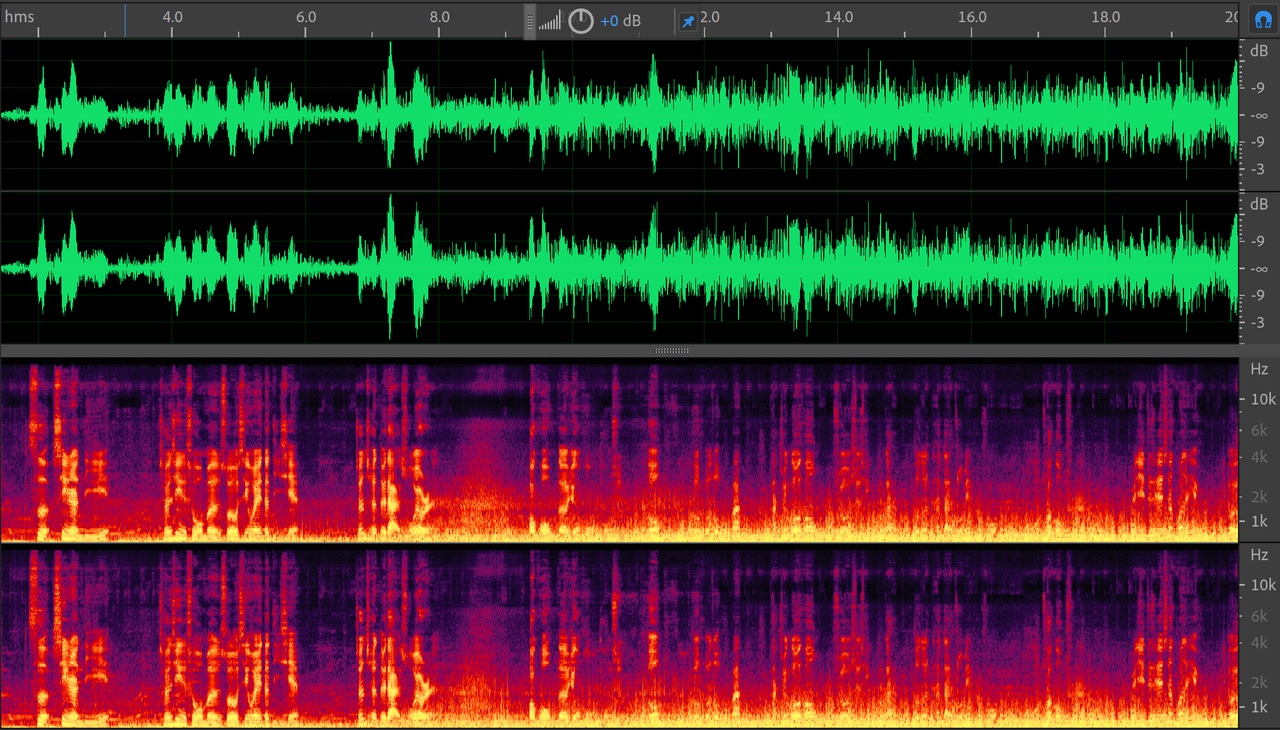Click the blue playhead marker on ruler
Image resolution: width=1280 pixels, height=730 pixels.
[125, 20]
